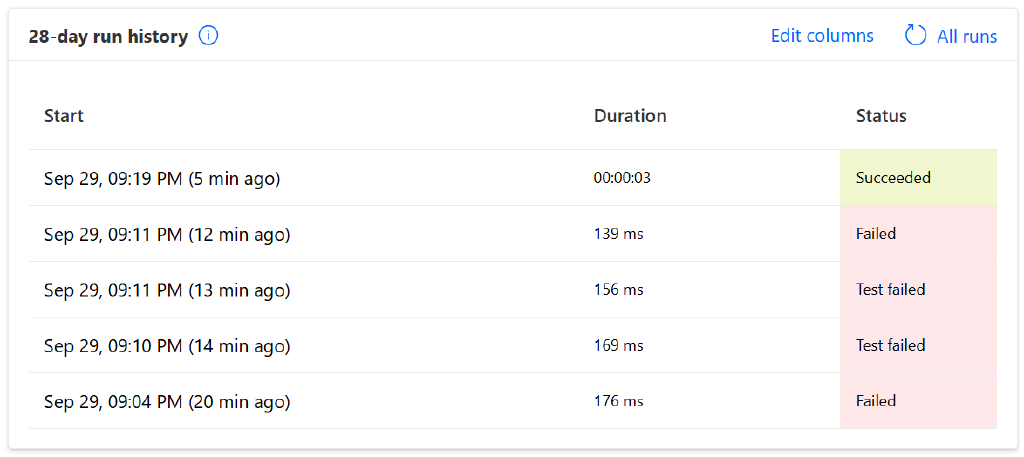
Task: Open the run from 14 min ago
Action: (167, 346)
